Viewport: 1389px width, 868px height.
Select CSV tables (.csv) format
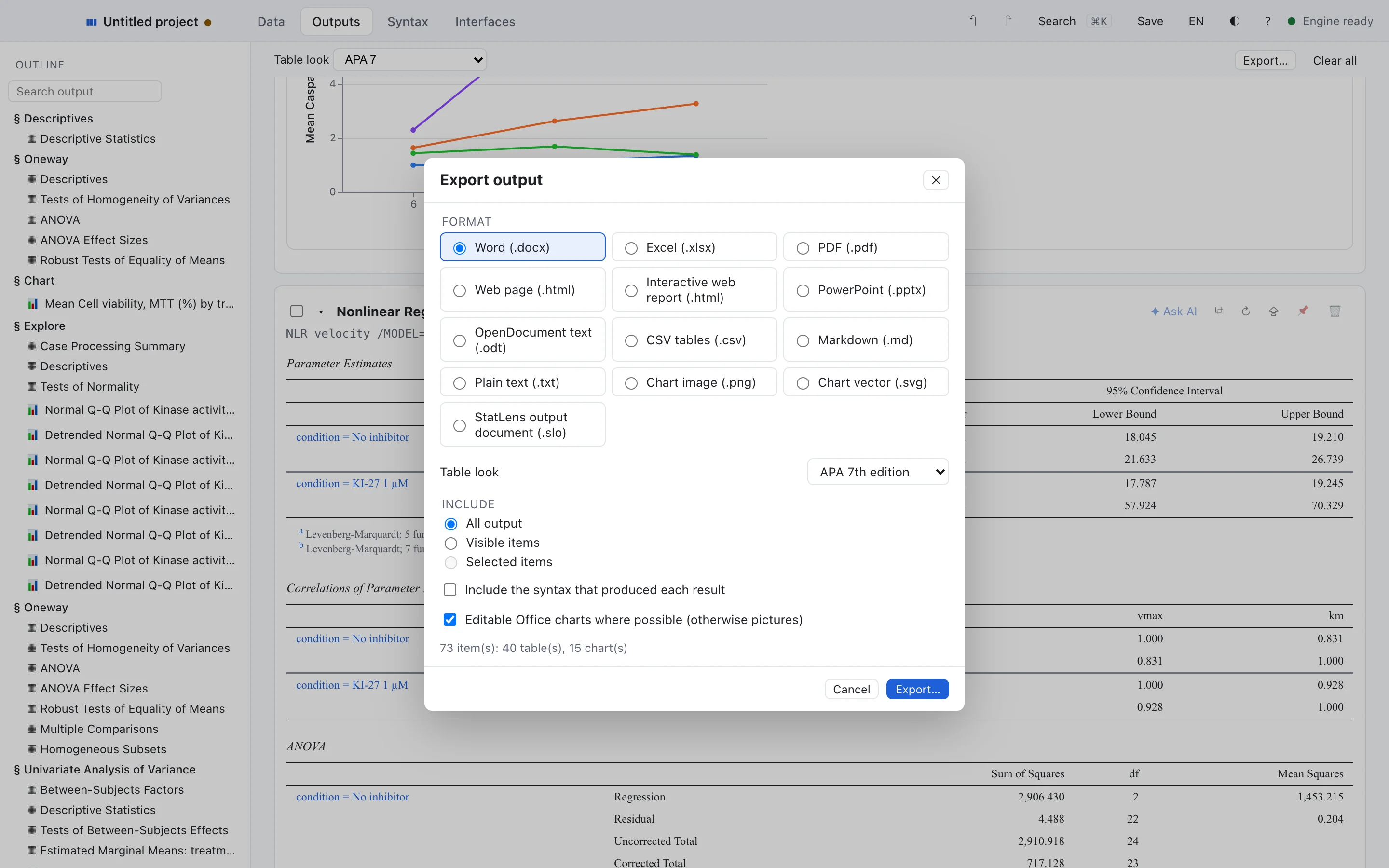click(694, 340)
